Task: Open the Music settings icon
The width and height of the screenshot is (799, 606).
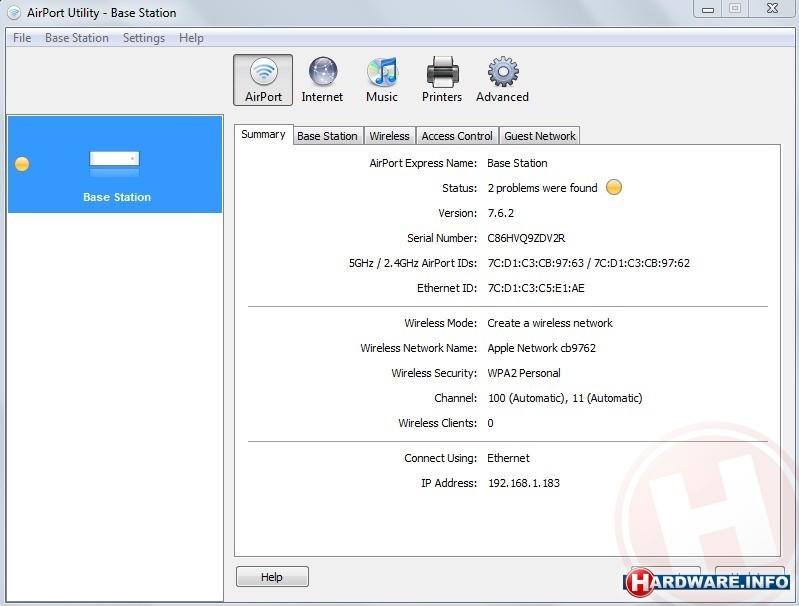Action: 382,80
